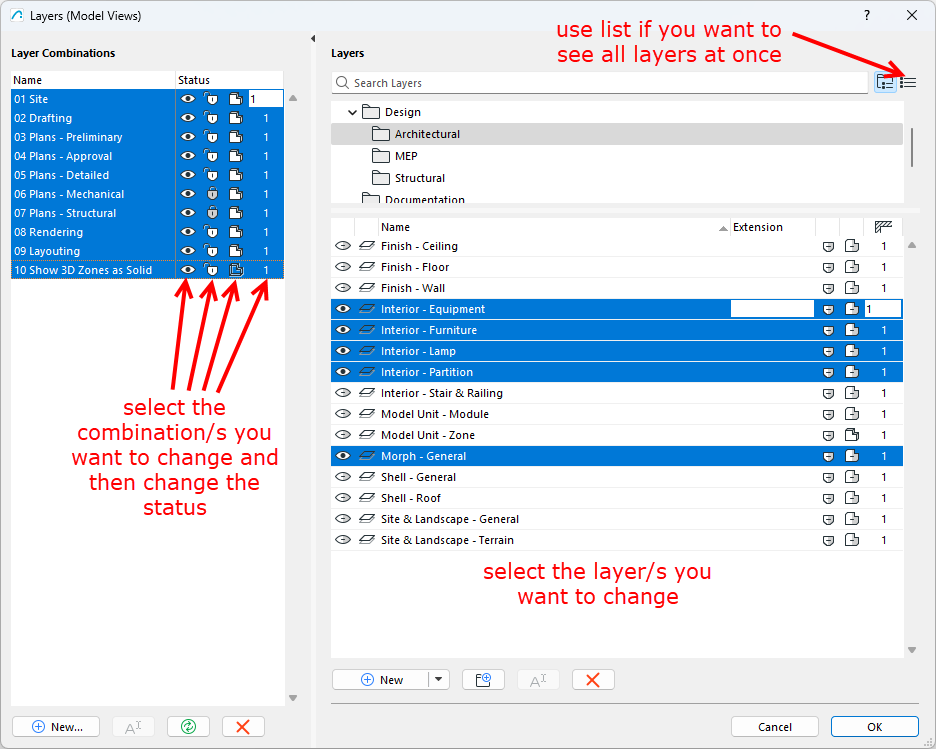Edit intersection number field of Interior - Equipment

[883, 309]
